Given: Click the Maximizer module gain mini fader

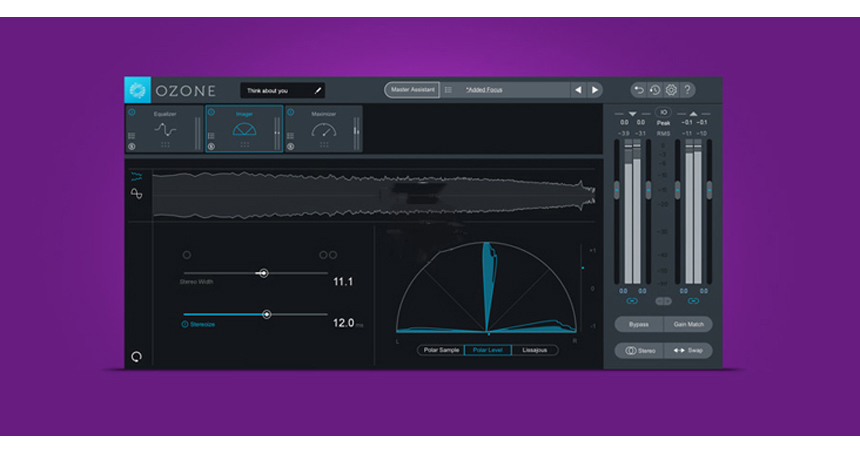Looking at the screenshot, I should [357, 133].
